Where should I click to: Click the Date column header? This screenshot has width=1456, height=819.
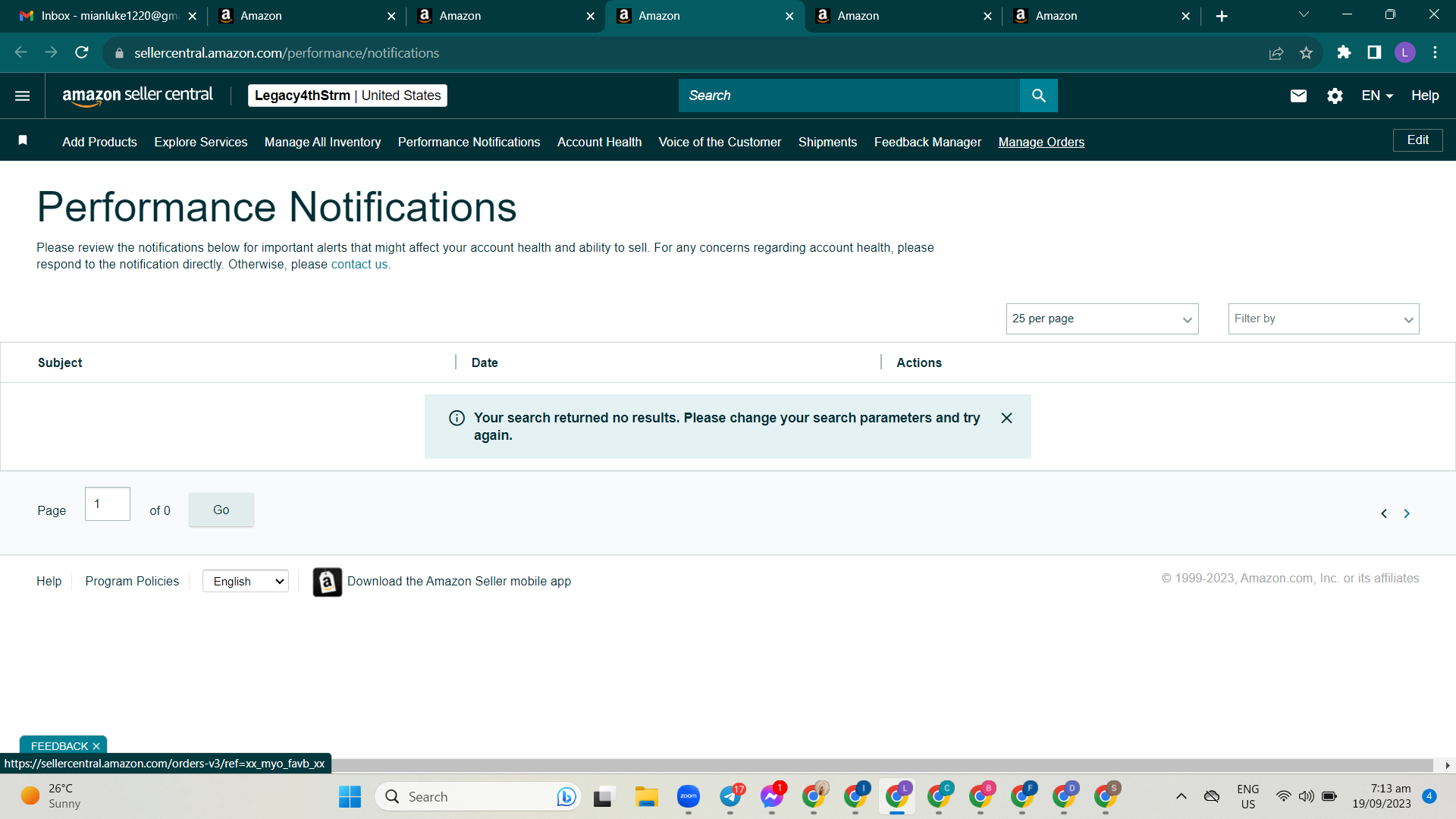coord(485,362)
